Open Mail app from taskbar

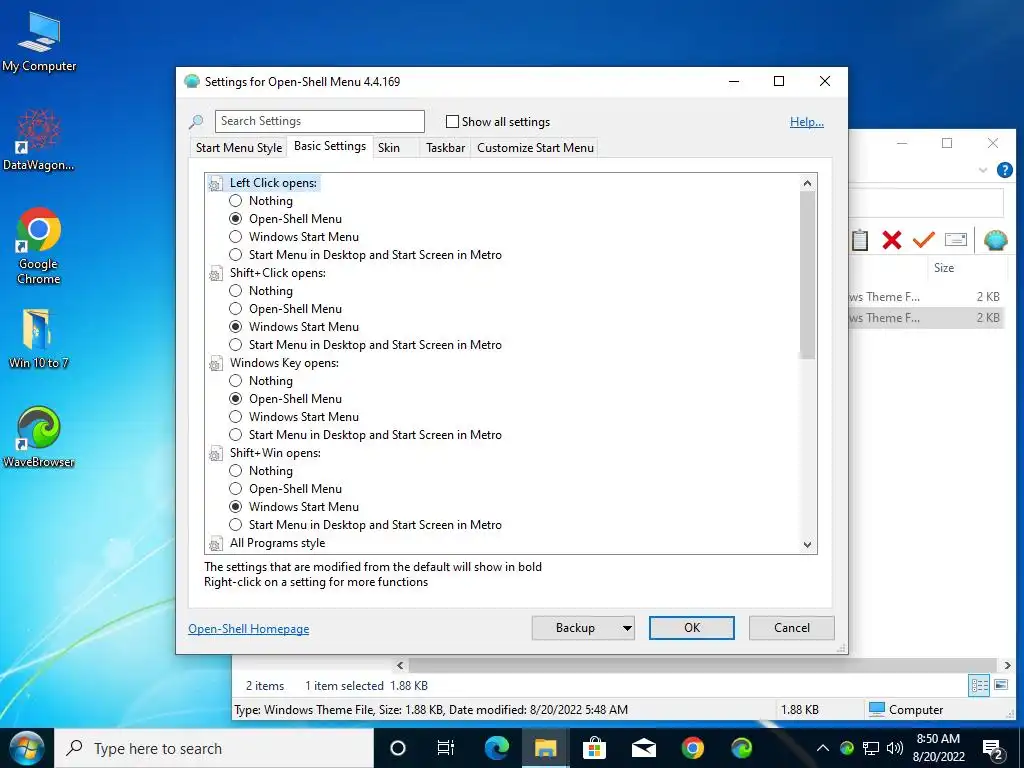click(x=644, y=748)
